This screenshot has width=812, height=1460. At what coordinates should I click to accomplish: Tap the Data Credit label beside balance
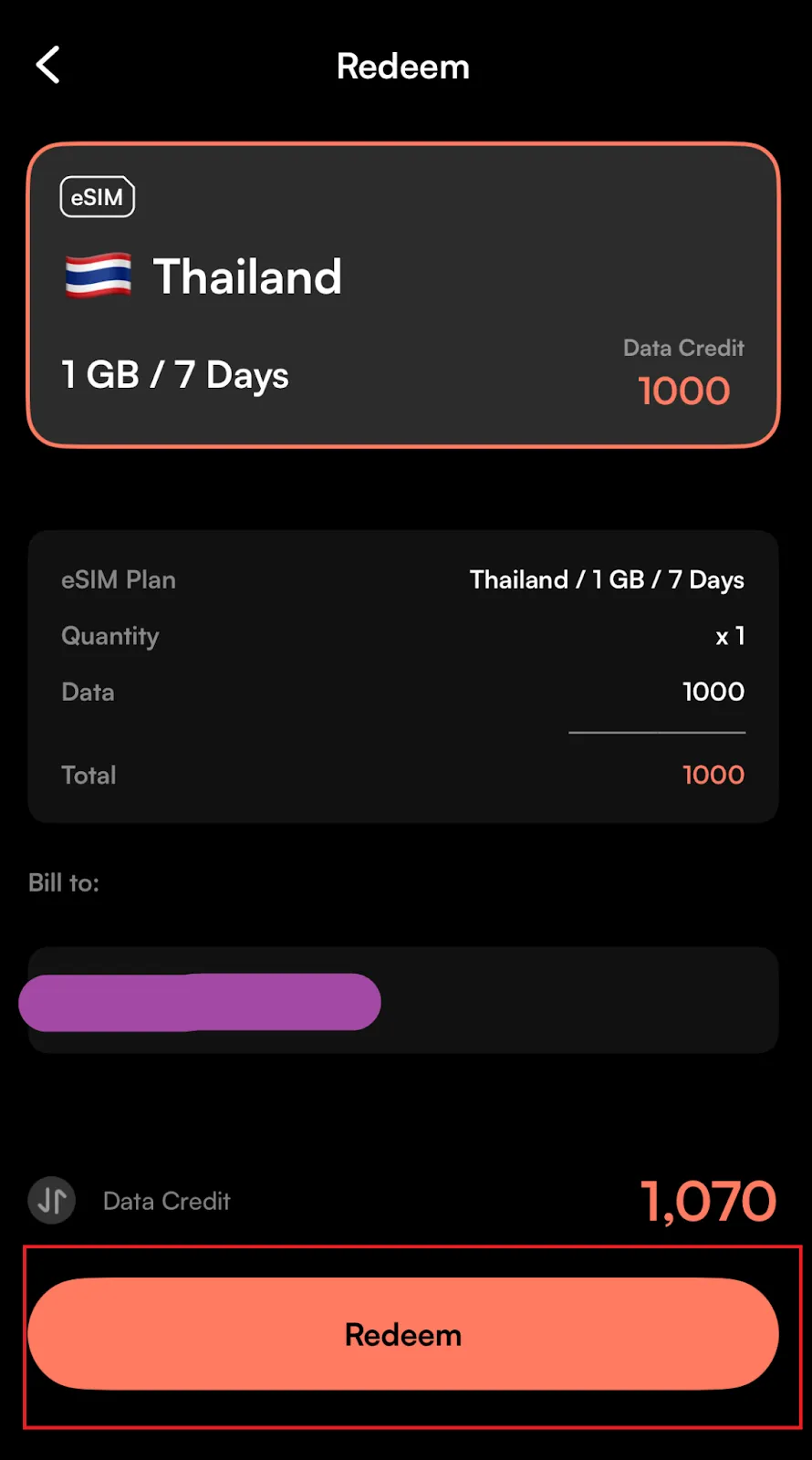tap(167, 1202)
